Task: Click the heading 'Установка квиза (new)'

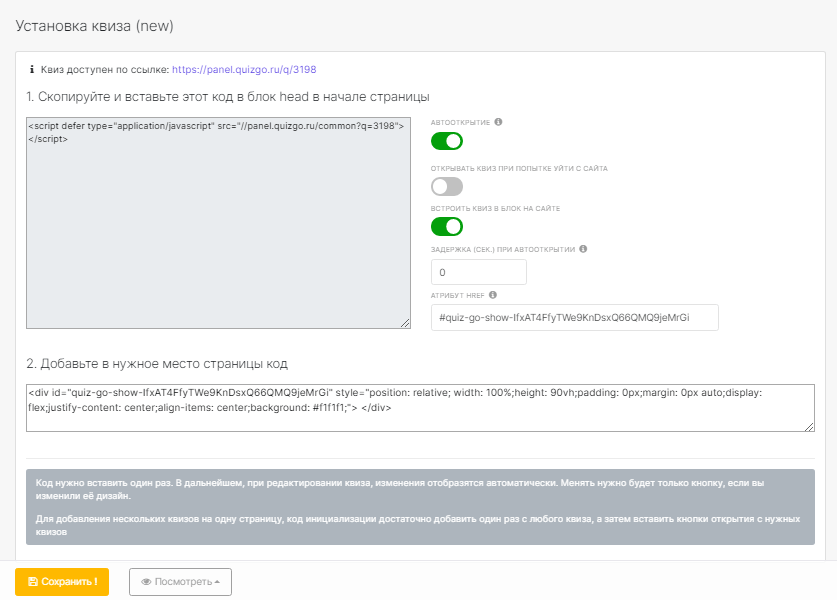Action: pyautogui.click(x=94, y=26)
